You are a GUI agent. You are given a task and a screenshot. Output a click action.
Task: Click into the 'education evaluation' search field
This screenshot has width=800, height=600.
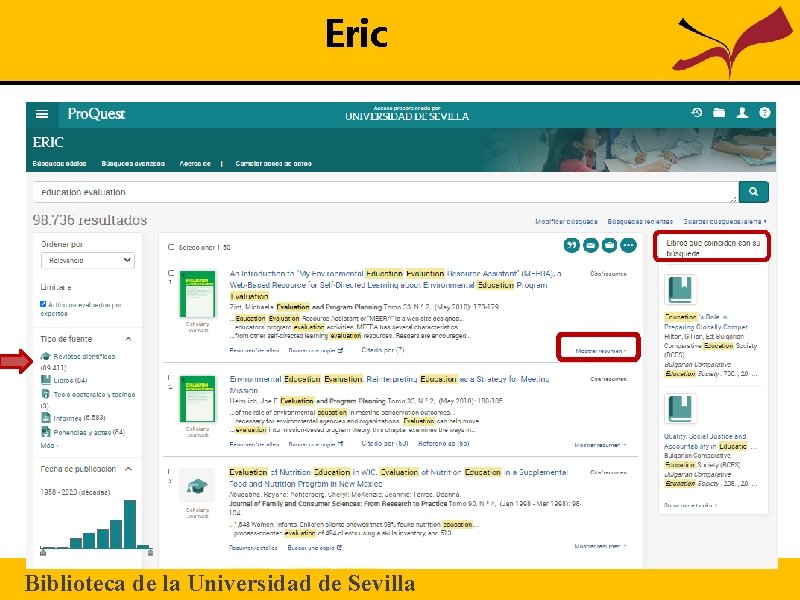385,192
